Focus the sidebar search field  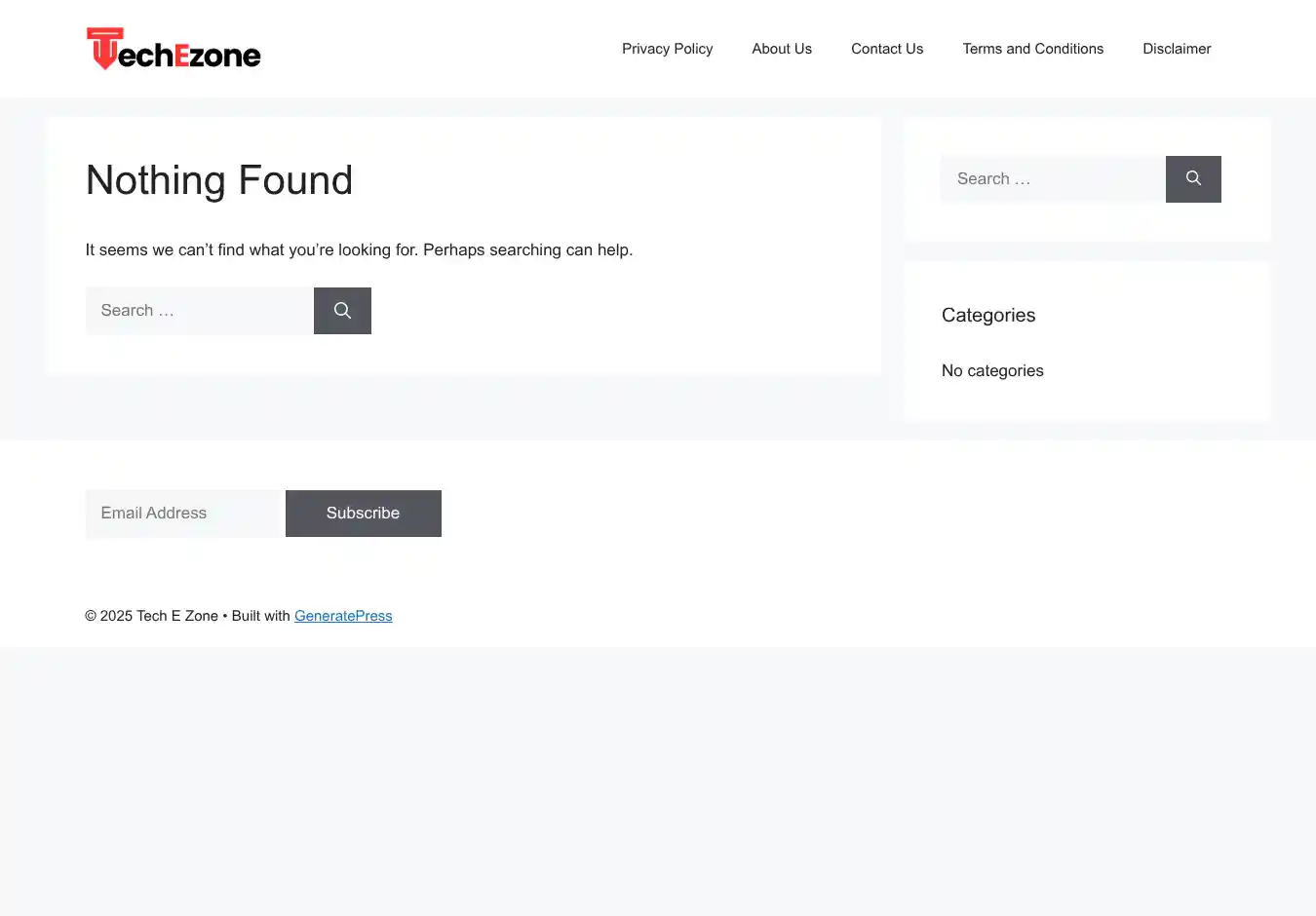coord(1053,179)
